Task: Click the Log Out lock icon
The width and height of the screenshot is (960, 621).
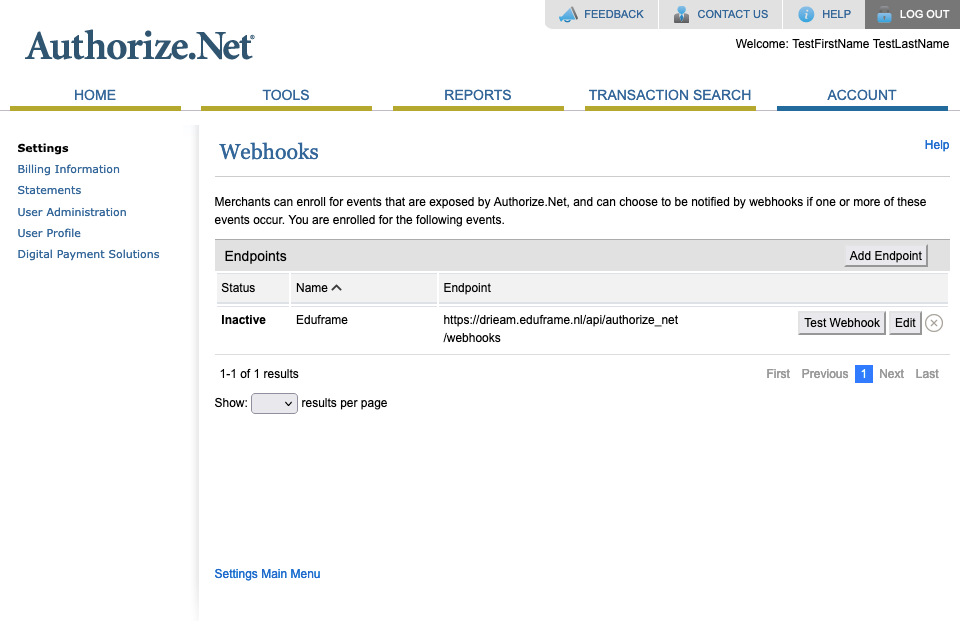Action: (884, 14)
